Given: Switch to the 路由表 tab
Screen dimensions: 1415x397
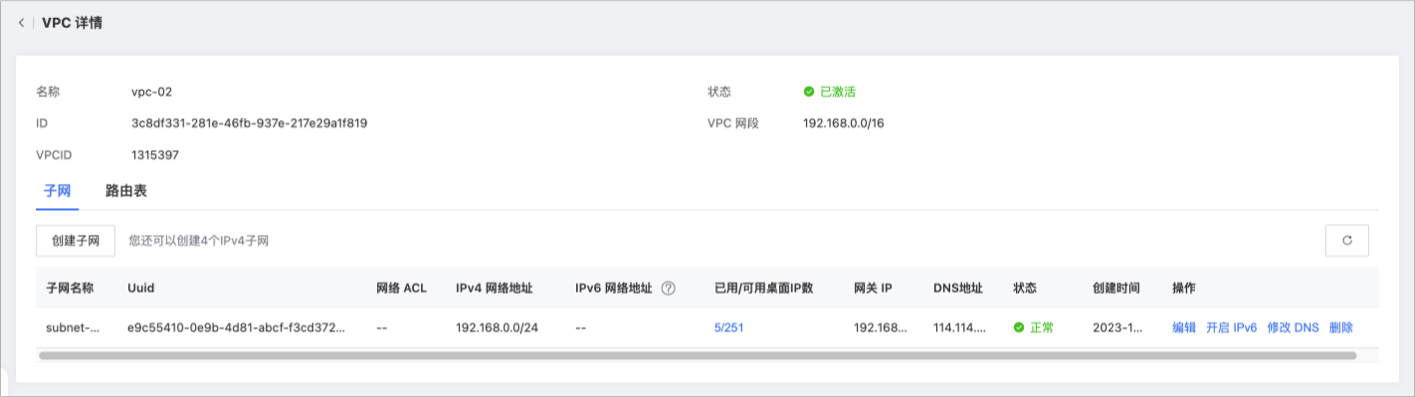Looking at the screenshot, I should 126,190.
